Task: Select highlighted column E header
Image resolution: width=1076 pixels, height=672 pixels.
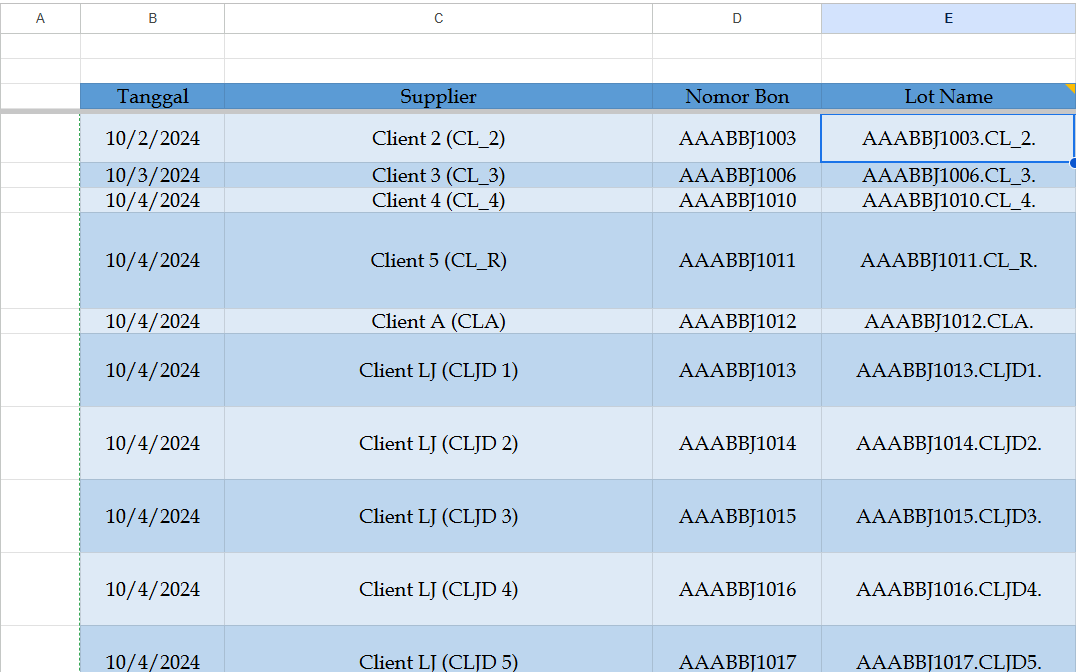Action: 948,19
